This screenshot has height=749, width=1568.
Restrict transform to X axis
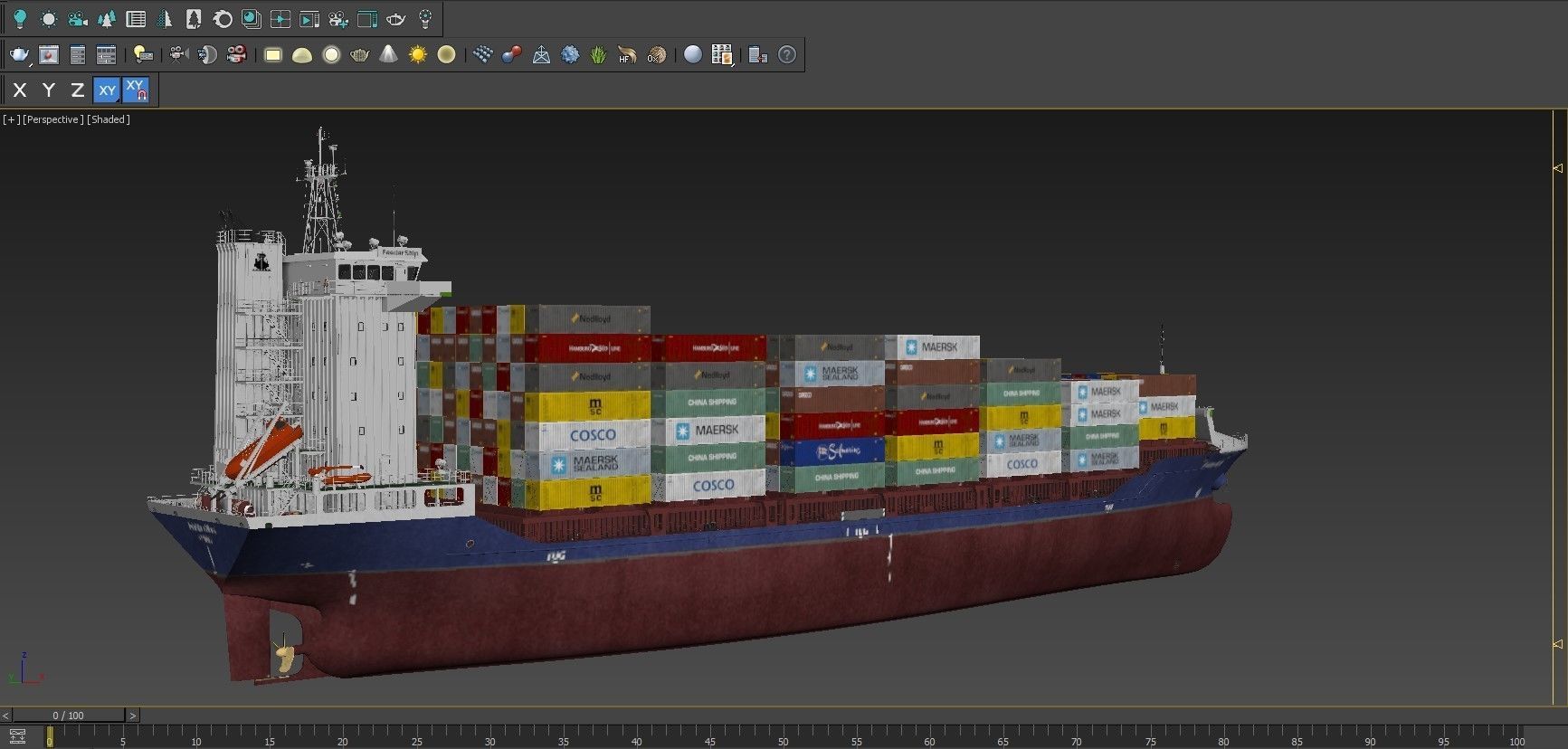click(x=20, y=90)
